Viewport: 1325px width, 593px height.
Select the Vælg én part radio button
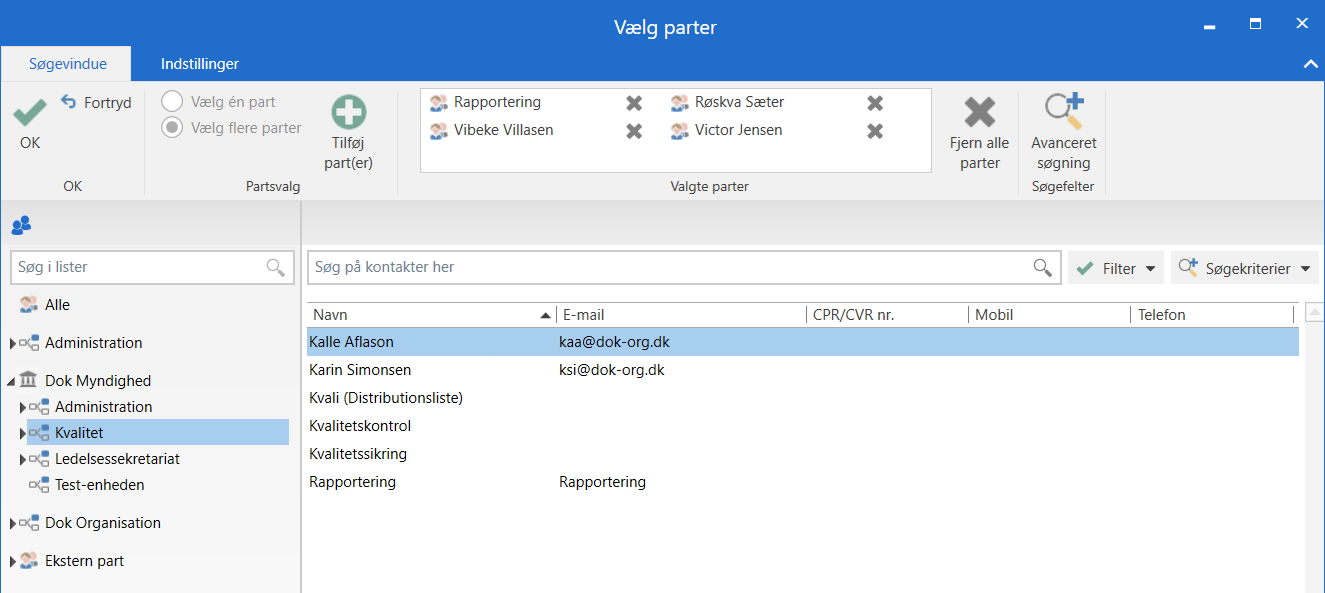coord(172,102)
